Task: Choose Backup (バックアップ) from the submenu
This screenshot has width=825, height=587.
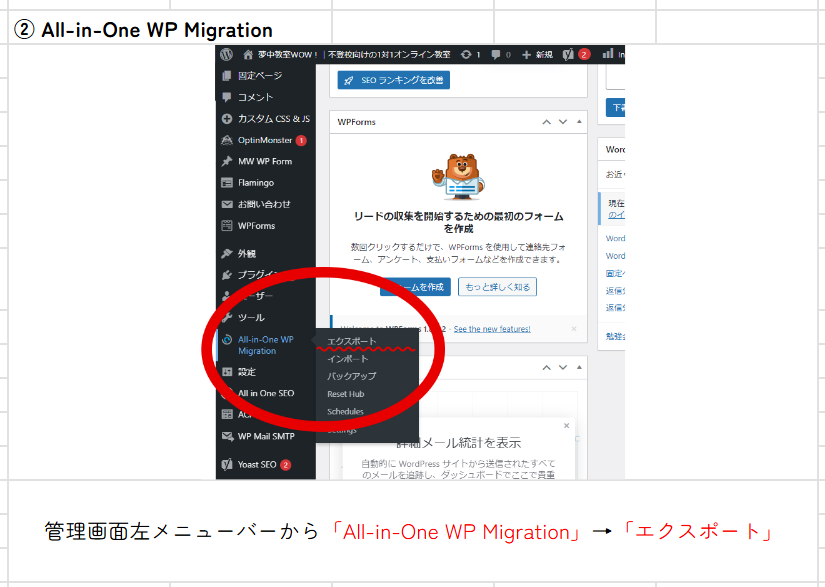Action: tap(351, 376)
